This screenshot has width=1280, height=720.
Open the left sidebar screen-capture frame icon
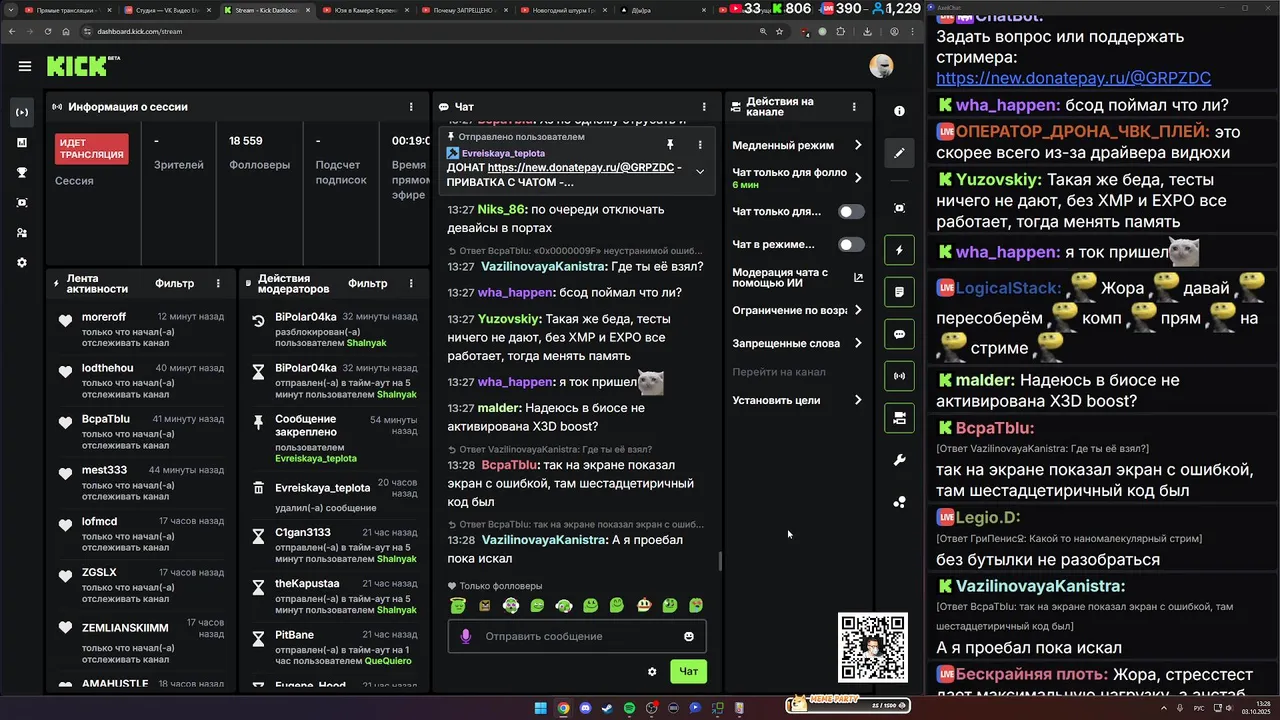[x=22, y=202]
